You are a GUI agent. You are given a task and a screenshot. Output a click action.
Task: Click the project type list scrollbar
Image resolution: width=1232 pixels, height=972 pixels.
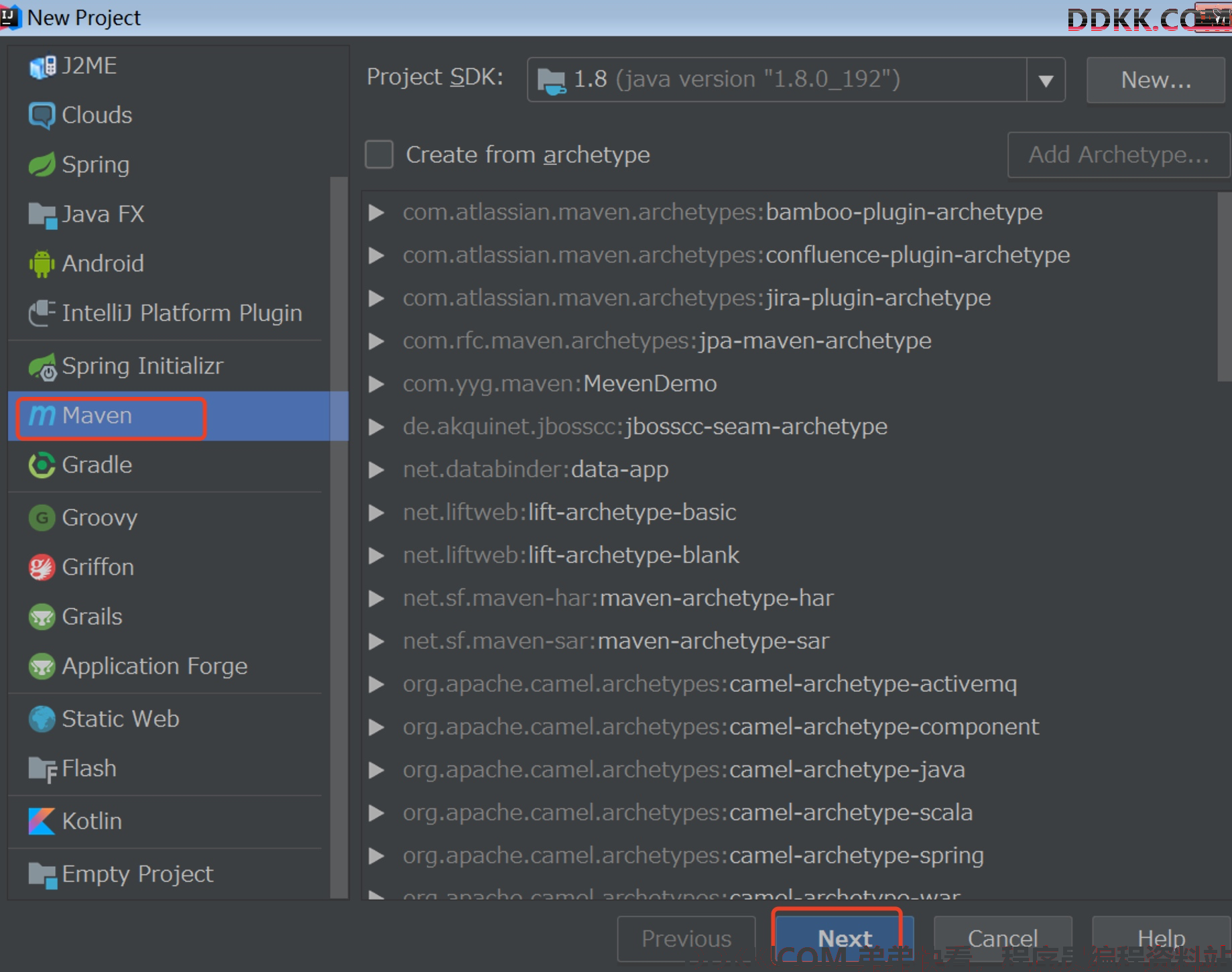(339, 536)
